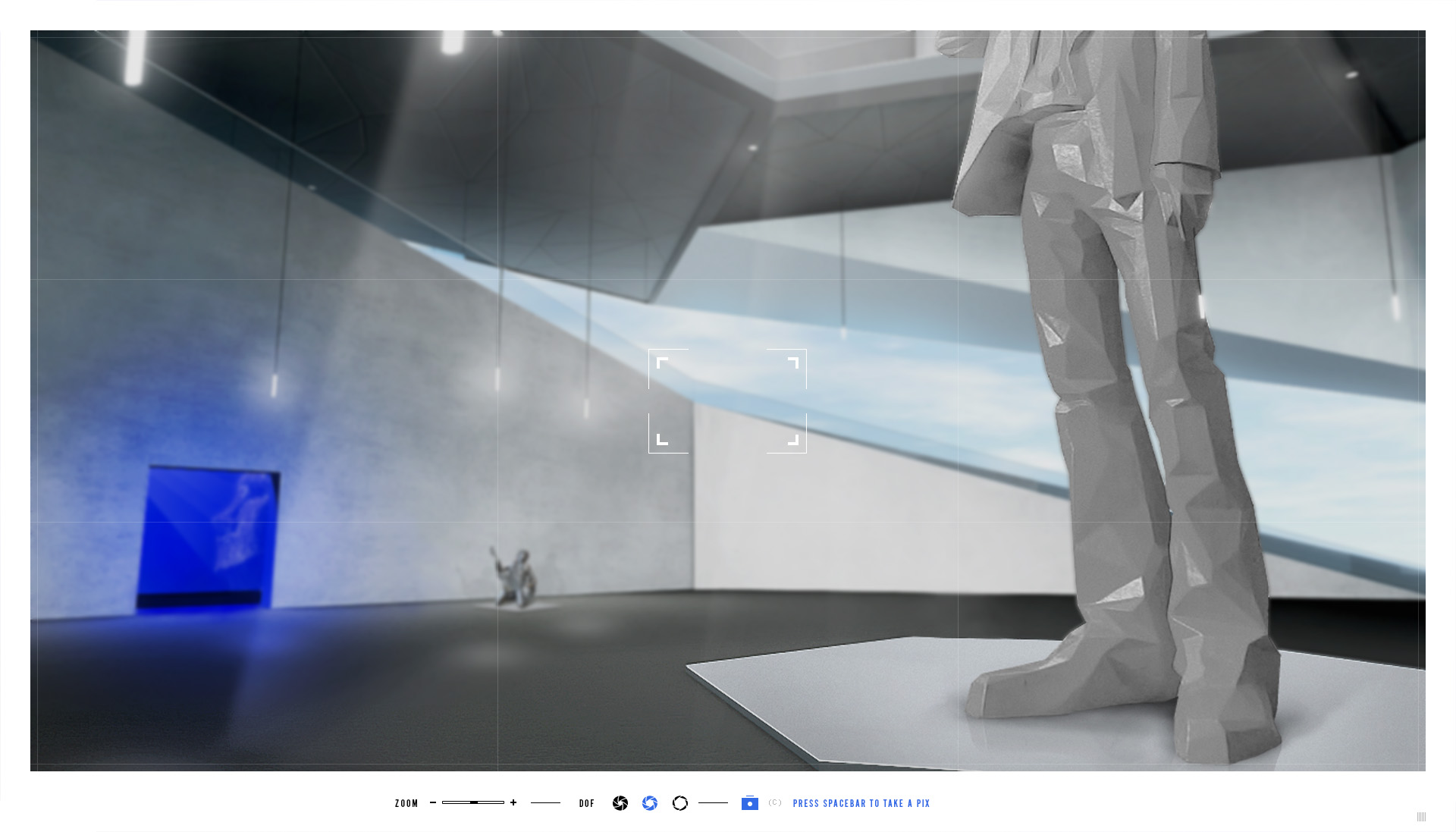
Task: Click the blue camera icon
Action: click(749, 803)
